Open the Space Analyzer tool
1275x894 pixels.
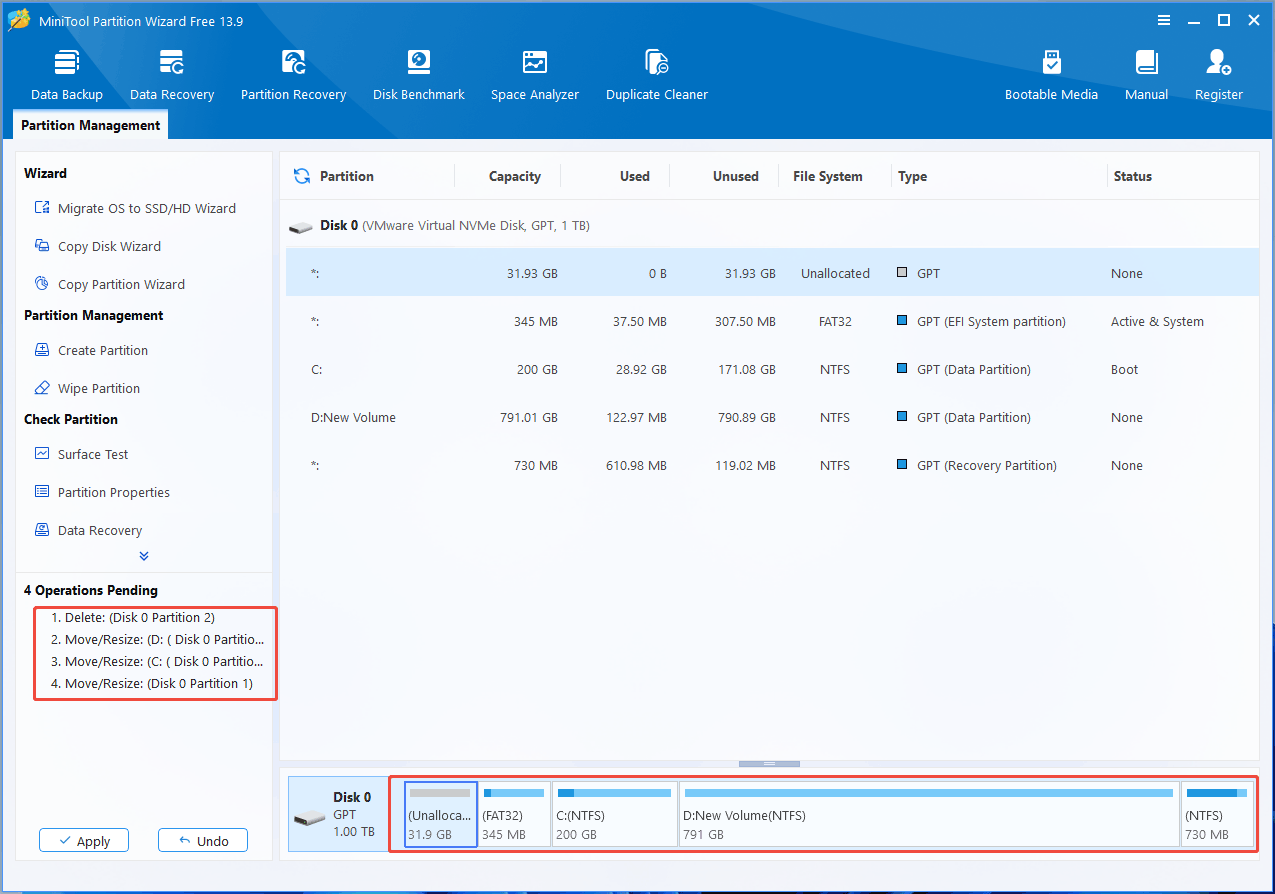pos(535,75)
